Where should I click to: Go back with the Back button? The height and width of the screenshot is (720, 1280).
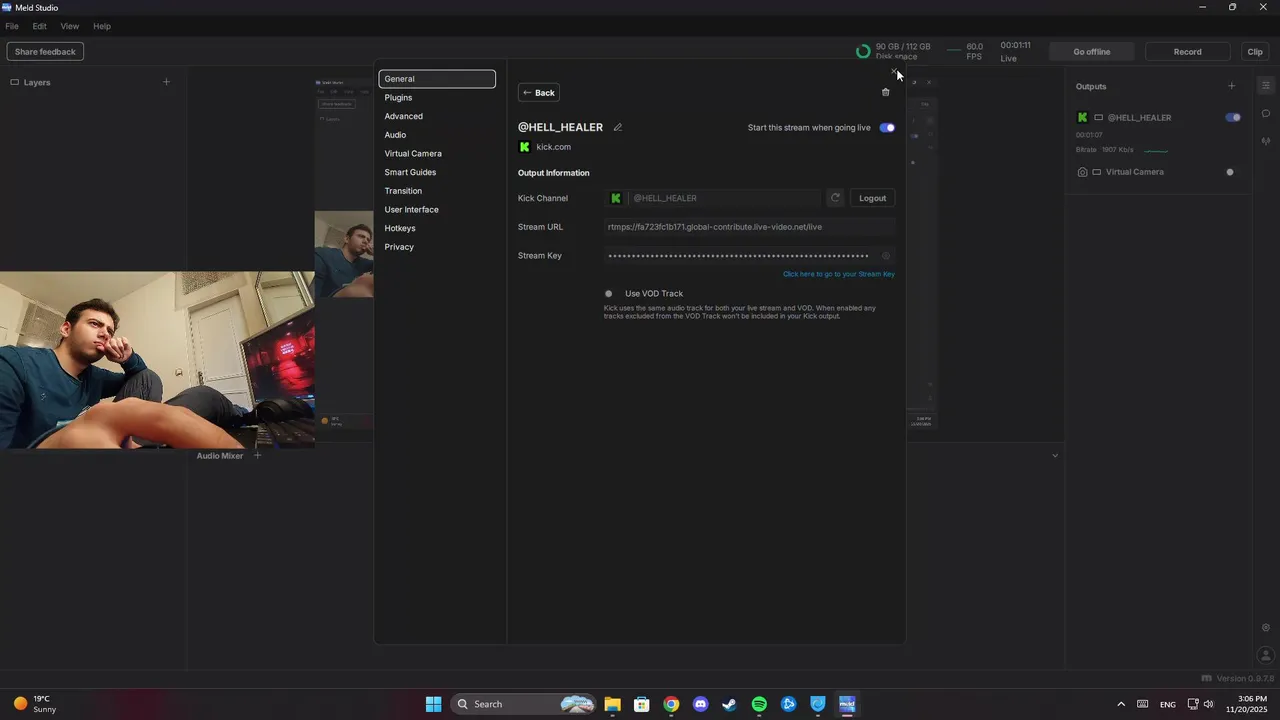[539, 93]
